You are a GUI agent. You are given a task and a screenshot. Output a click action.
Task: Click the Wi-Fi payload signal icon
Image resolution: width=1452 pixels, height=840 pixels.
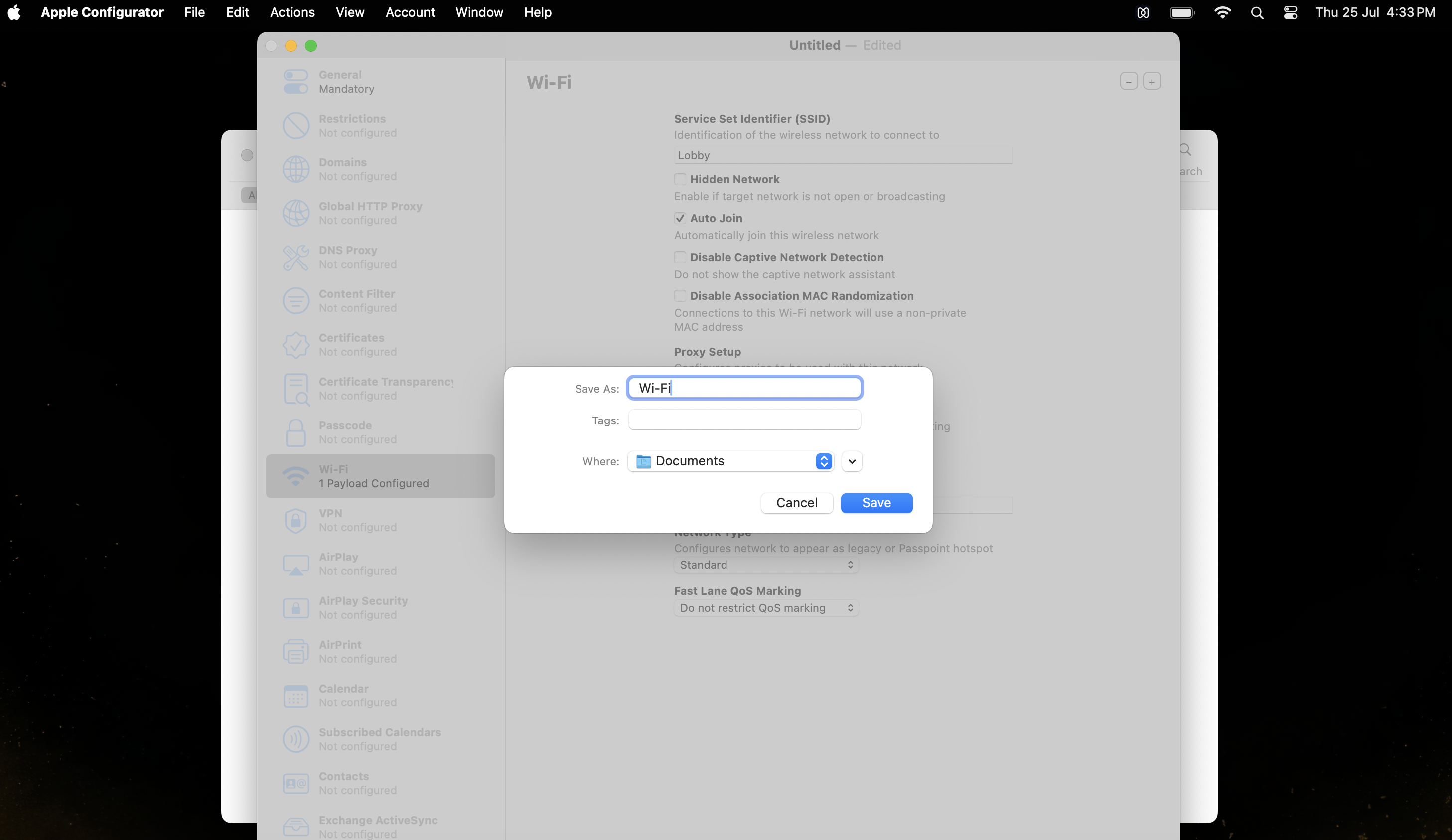click(295, 476)
